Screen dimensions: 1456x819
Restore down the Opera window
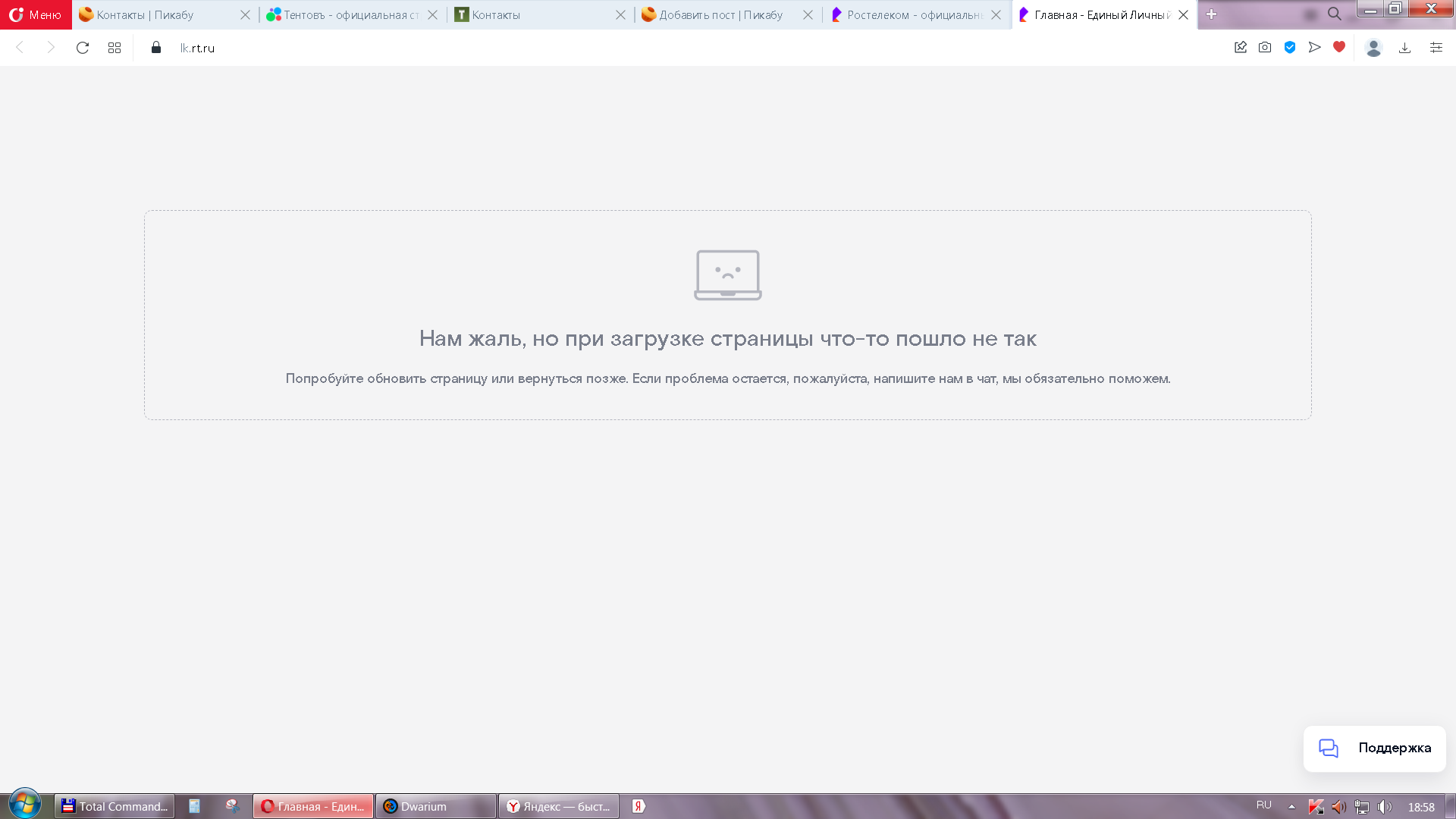tap(1395, 9)
